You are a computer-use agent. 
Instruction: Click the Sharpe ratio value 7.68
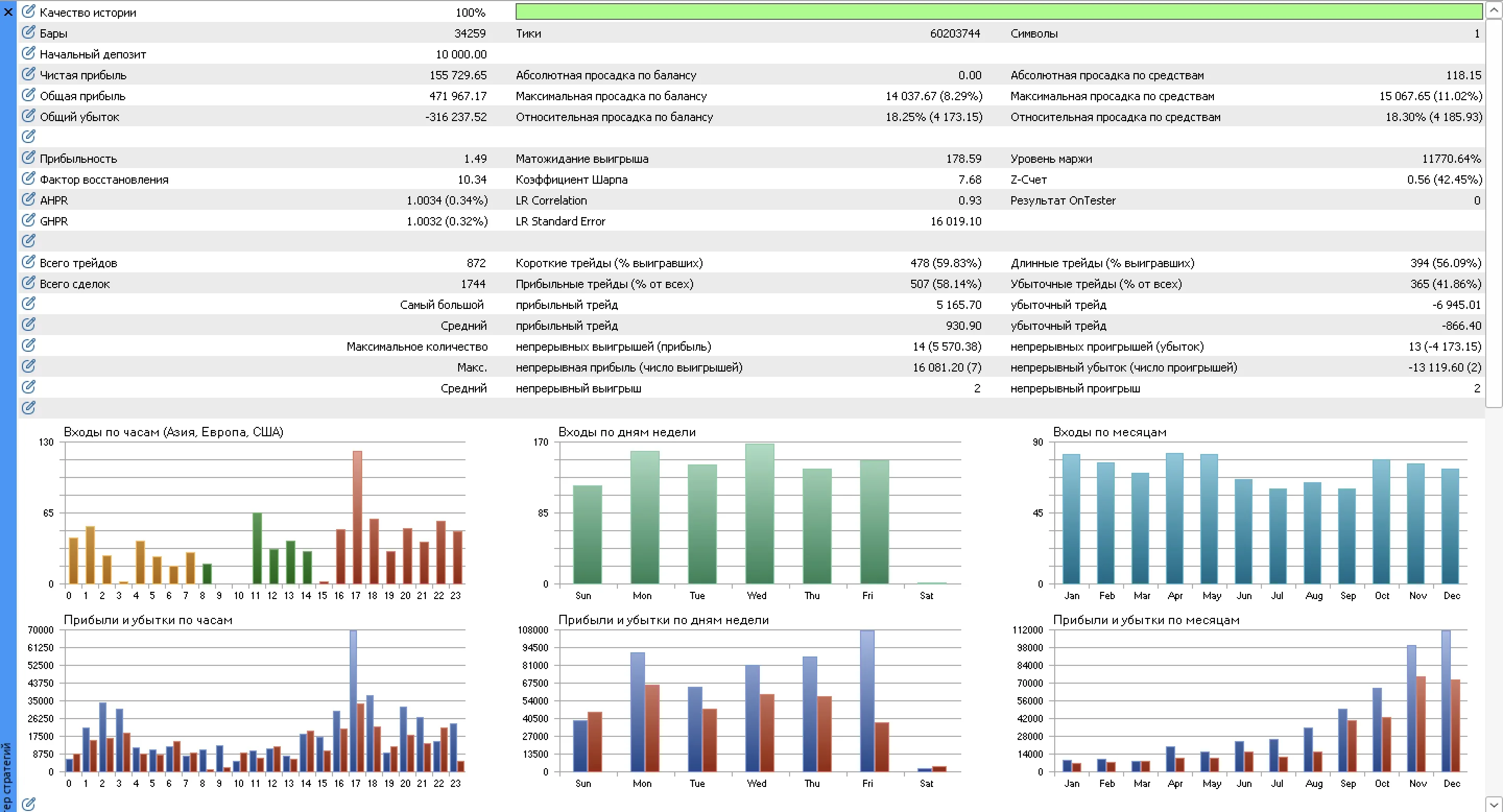(970, 180)
